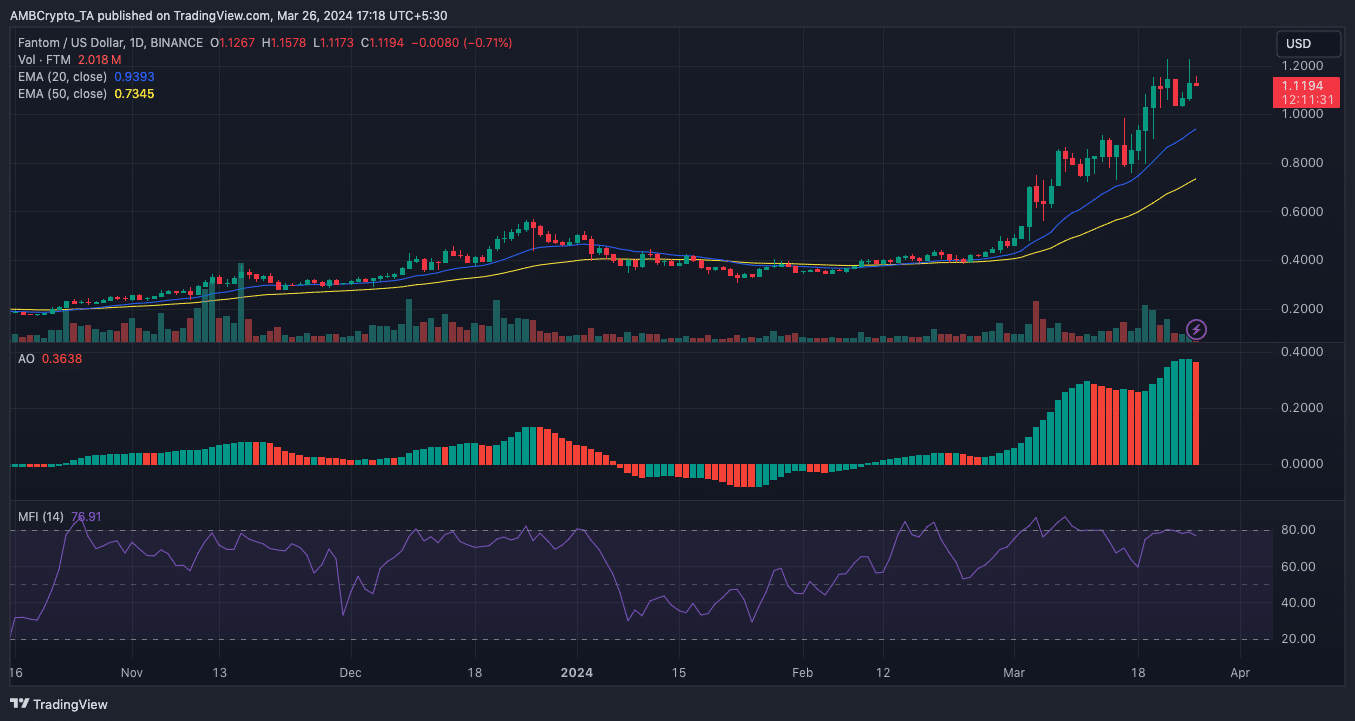Click the Apr date axis label
The image size is (1355, 721).
pyautogui.click(x=1241, y=673)
